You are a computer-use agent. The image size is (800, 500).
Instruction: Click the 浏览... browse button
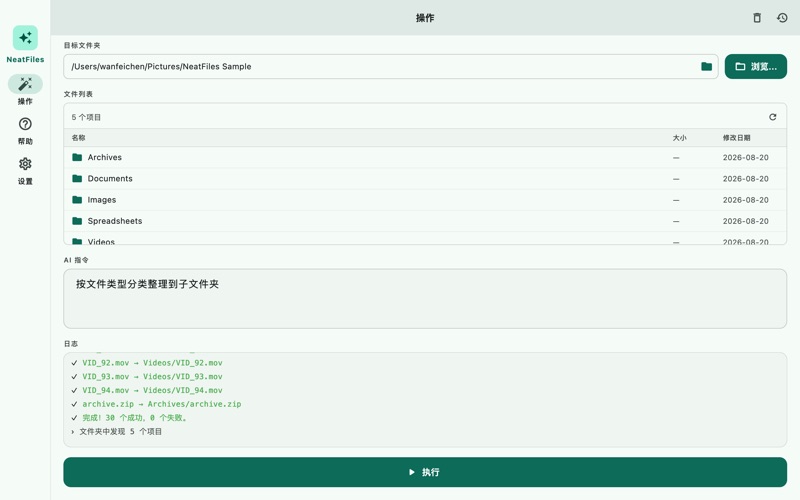756,66
